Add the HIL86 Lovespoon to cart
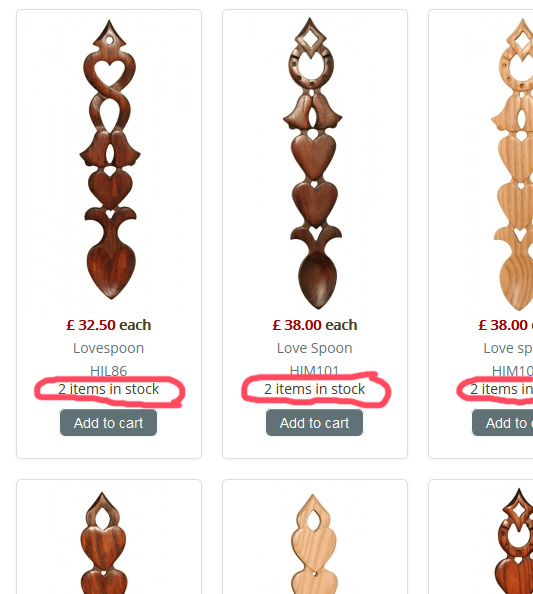The height and width of the screenshot is (594, 533). point(108,423)
